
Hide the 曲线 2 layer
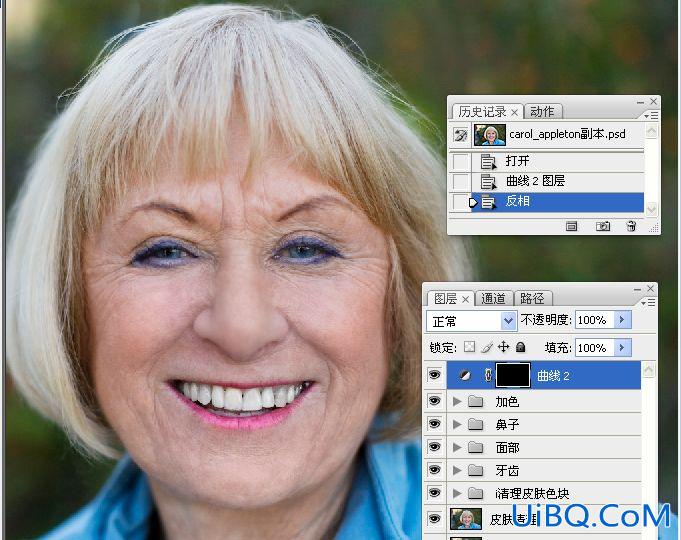(434, 375)
